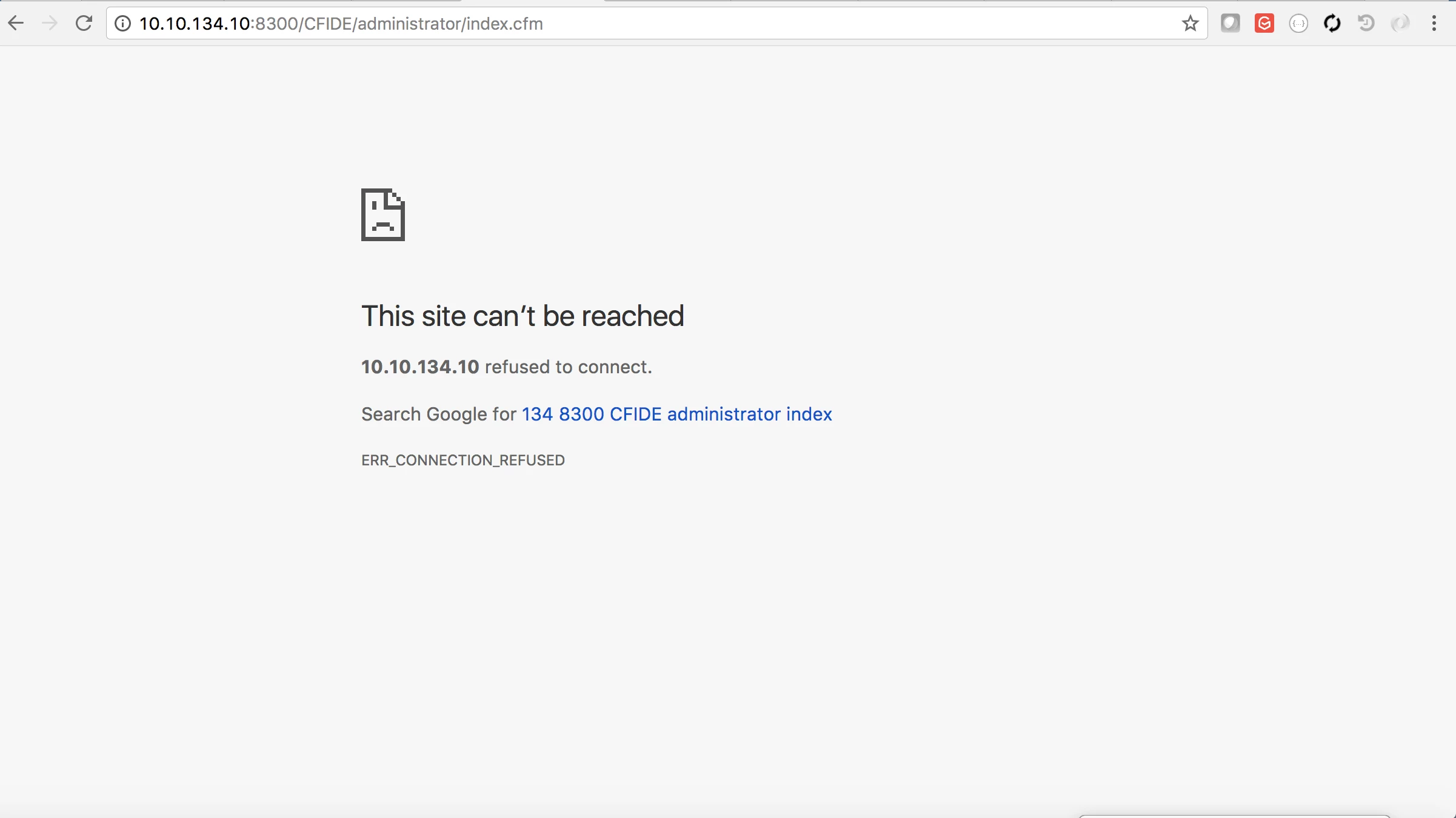Open the '134 8300 CFIDE administrator index' link
1456x818 pixels.
(x=676, y=414)
